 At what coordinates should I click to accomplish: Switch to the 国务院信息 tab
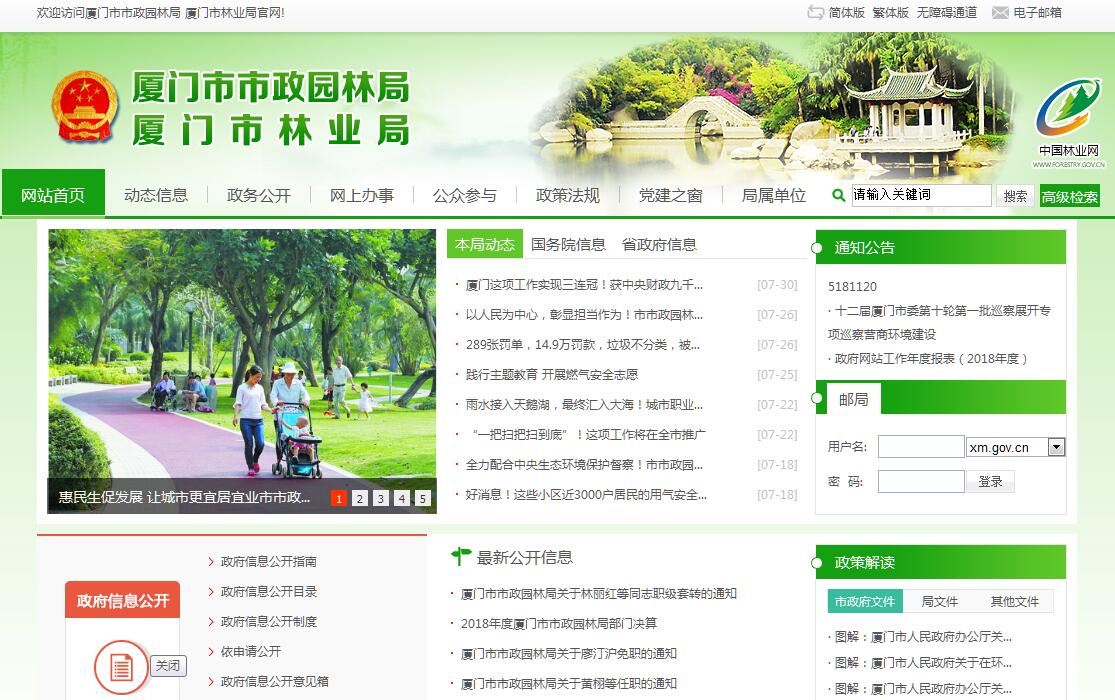coord(568,244)
